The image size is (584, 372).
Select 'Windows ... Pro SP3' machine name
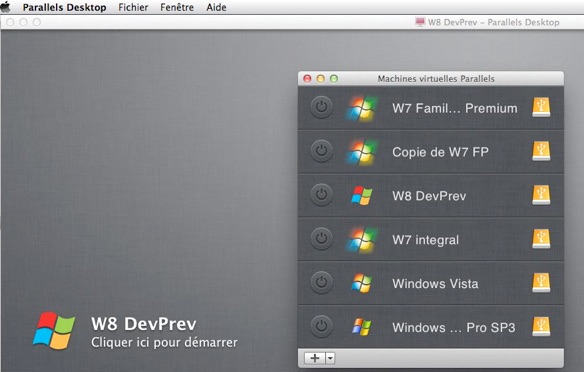point(454,328)
